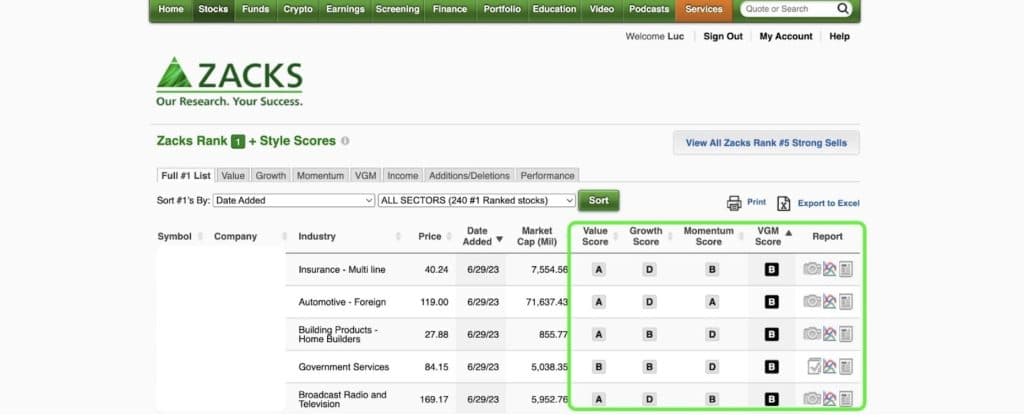The height and width of the screenshot is (417, 1024).
Task: Sort table by Price column
Action: (x=430, y=236)
